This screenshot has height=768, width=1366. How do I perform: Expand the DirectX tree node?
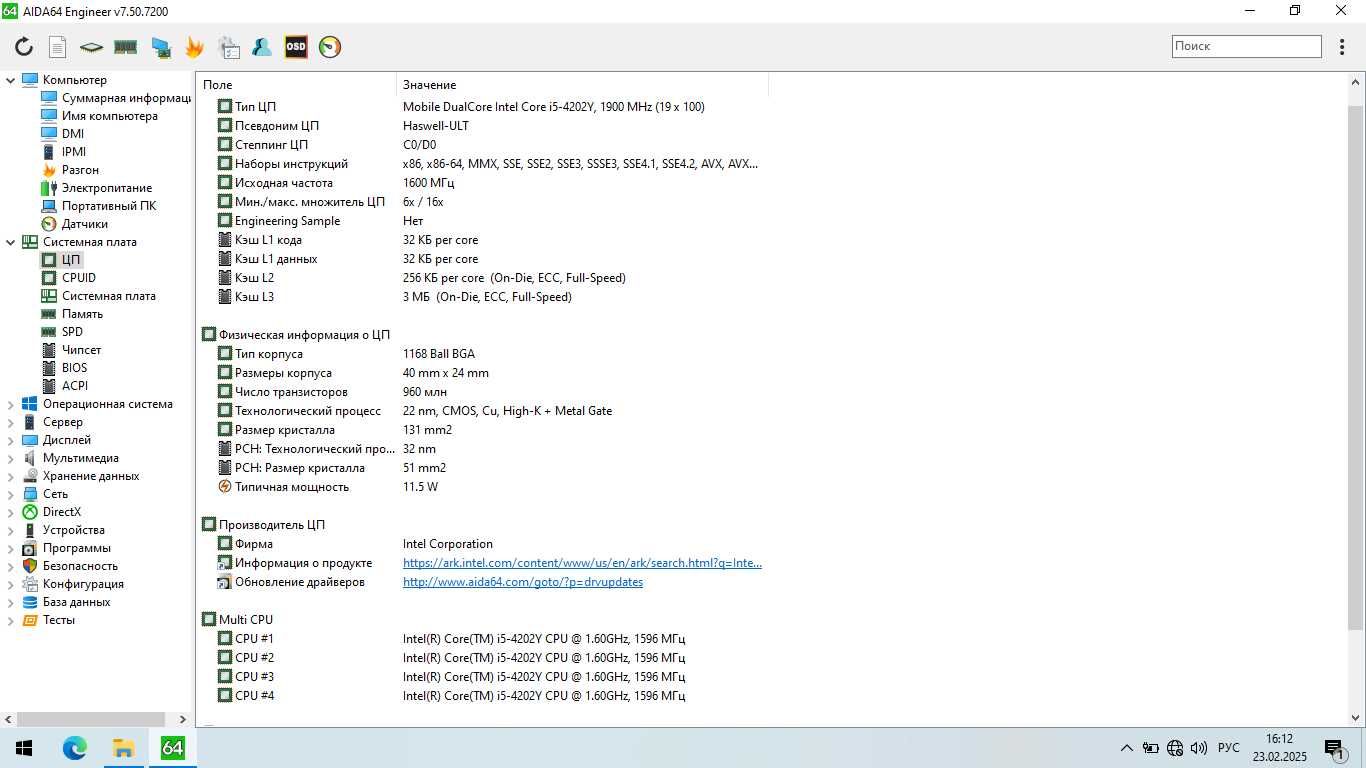[11, 512]
